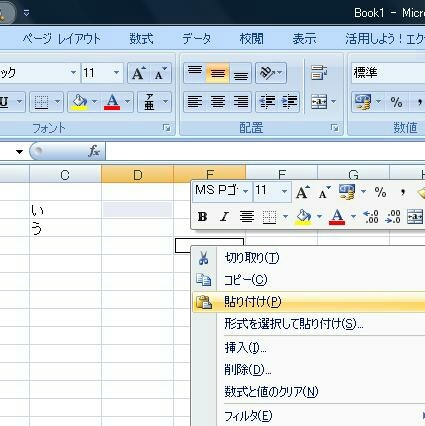Increase font size in mini toolbar

pyautogui.click(x=302, y=192)
